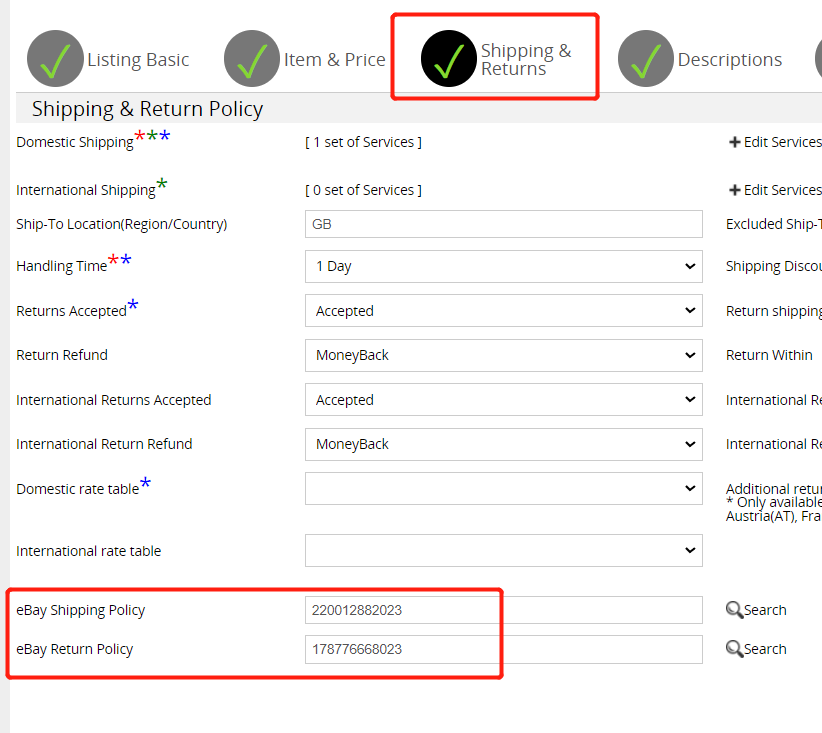Viewport: 822px width, 733px height.
Task: Click the Return Within label
Action: coord(769,355)
